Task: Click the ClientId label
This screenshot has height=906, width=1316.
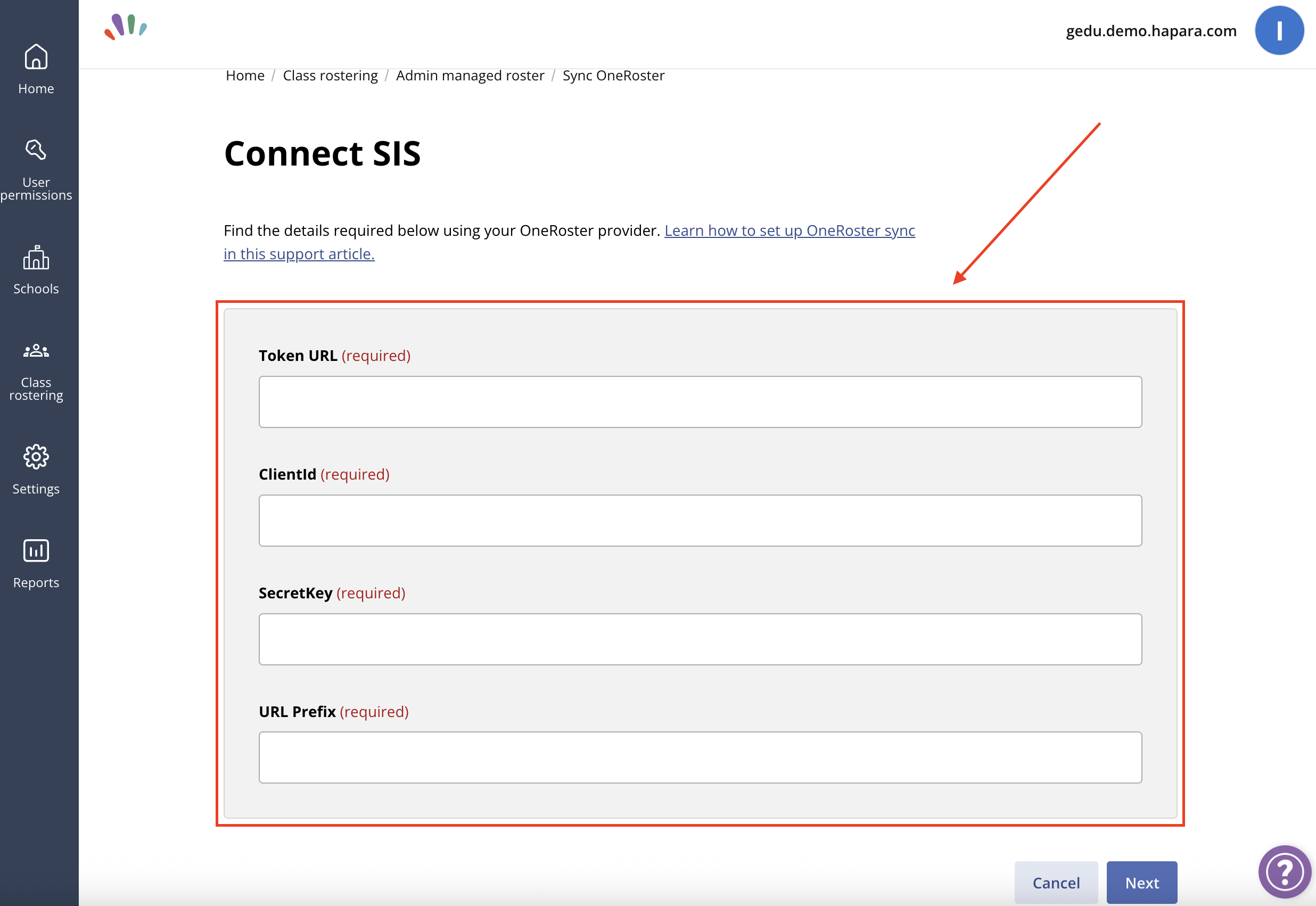Action: pos(287,474)
